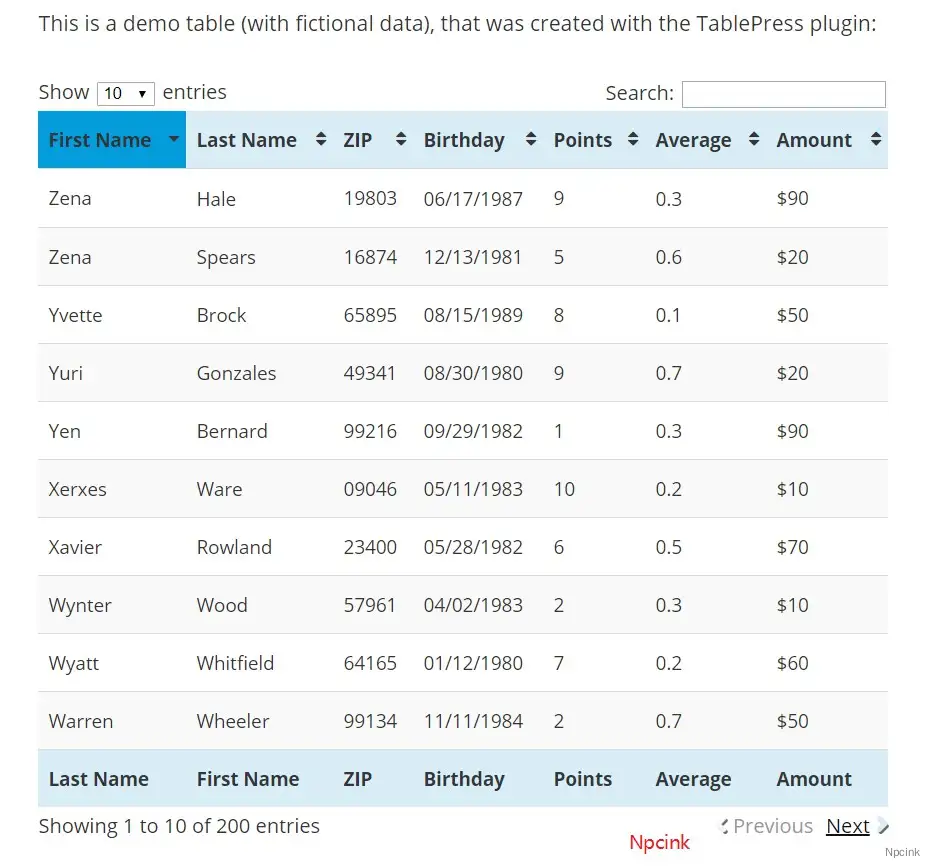Click sort arrows icon beside Last Name
The width and height of the screenshot is (930, 868).
(321, 139)
